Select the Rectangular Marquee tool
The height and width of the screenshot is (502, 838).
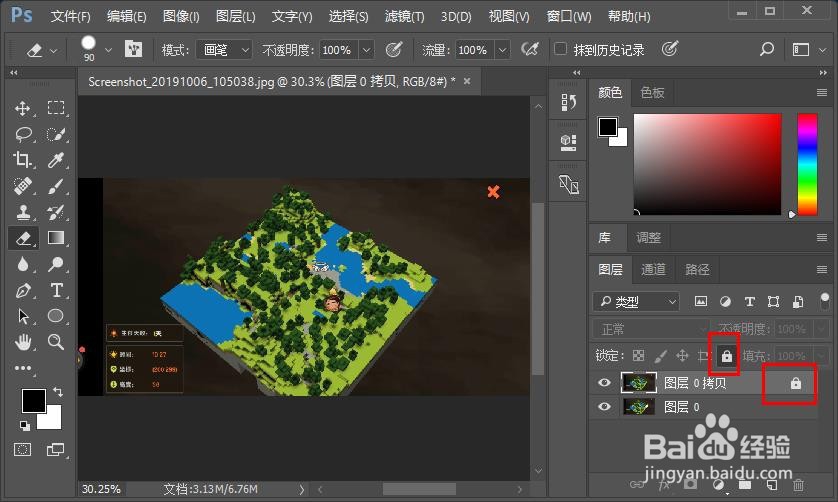click(56, 109)
